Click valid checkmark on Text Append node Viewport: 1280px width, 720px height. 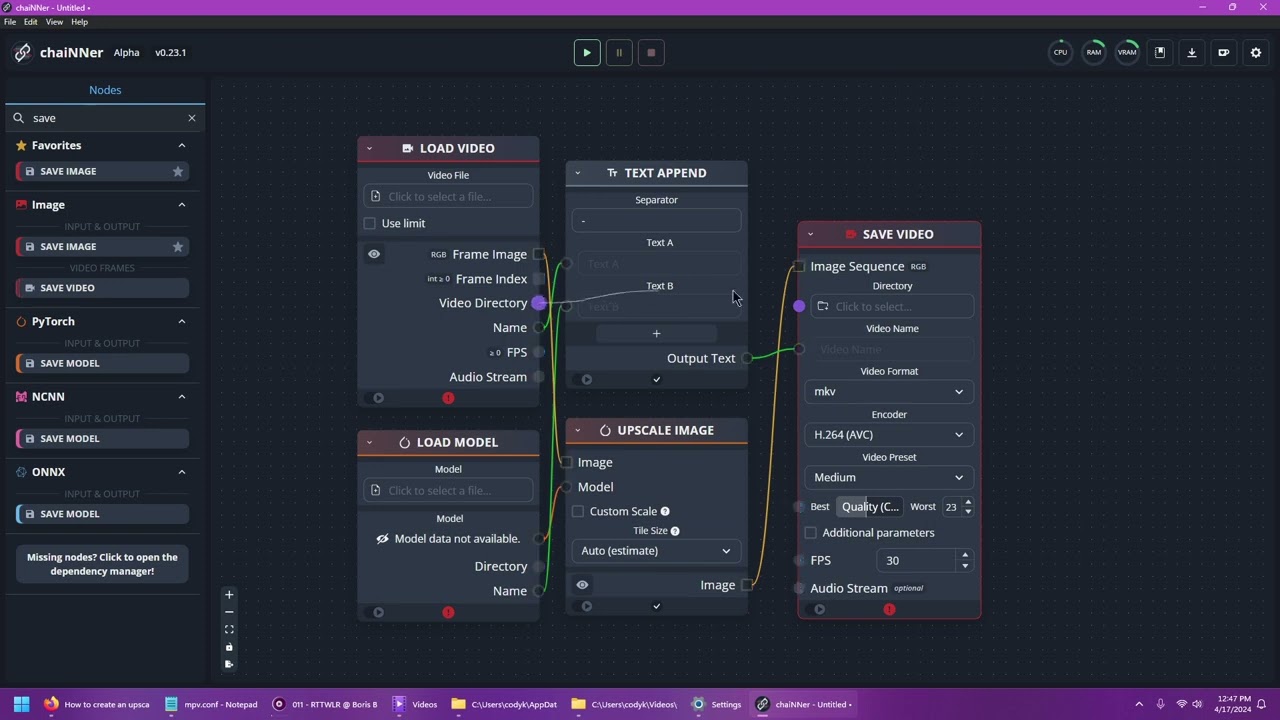(x=656, y=379)
